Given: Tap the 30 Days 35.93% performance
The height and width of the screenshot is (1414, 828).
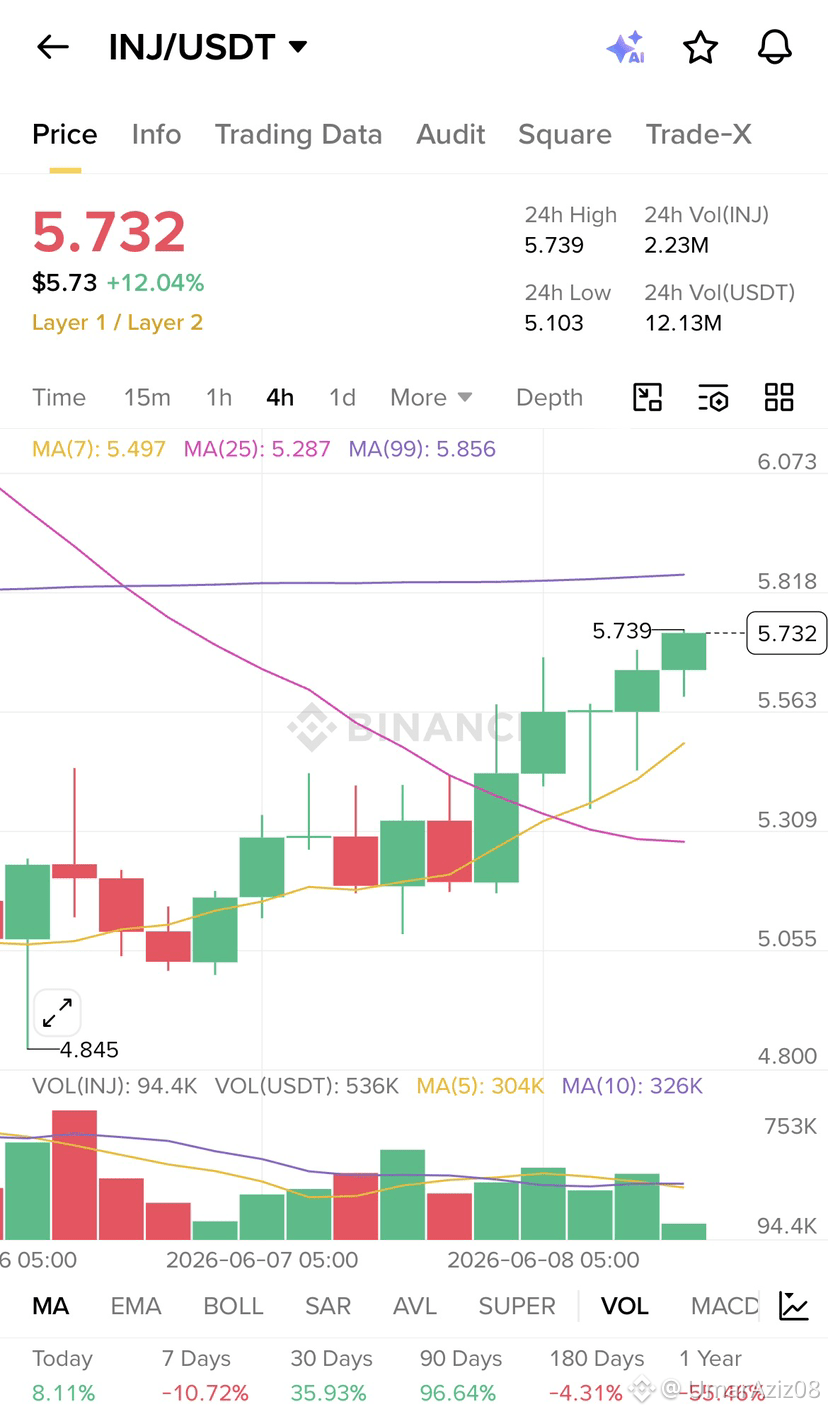Looking at the screenshot, I should [x=331, y=1375].
